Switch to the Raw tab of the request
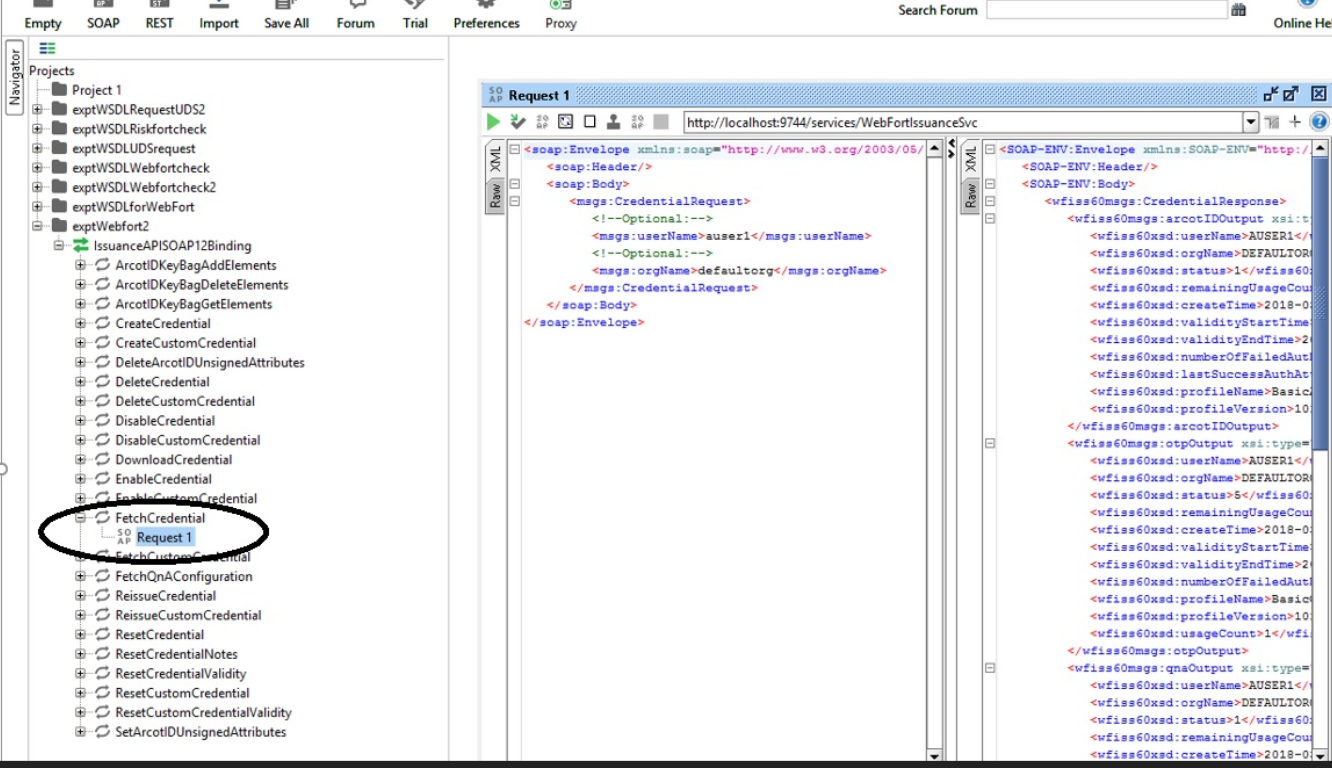Viewport: 1332px width, 768px height. tap(493, 196)
